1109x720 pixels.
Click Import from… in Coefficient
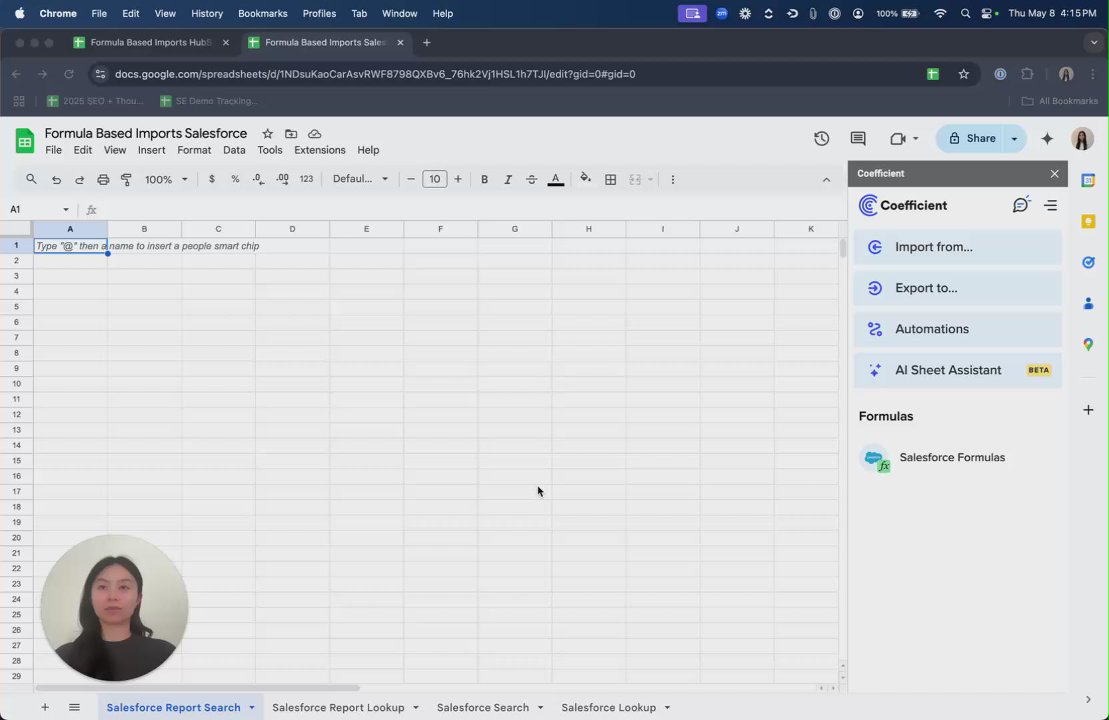pyautogui.click(x=958, y=247)
